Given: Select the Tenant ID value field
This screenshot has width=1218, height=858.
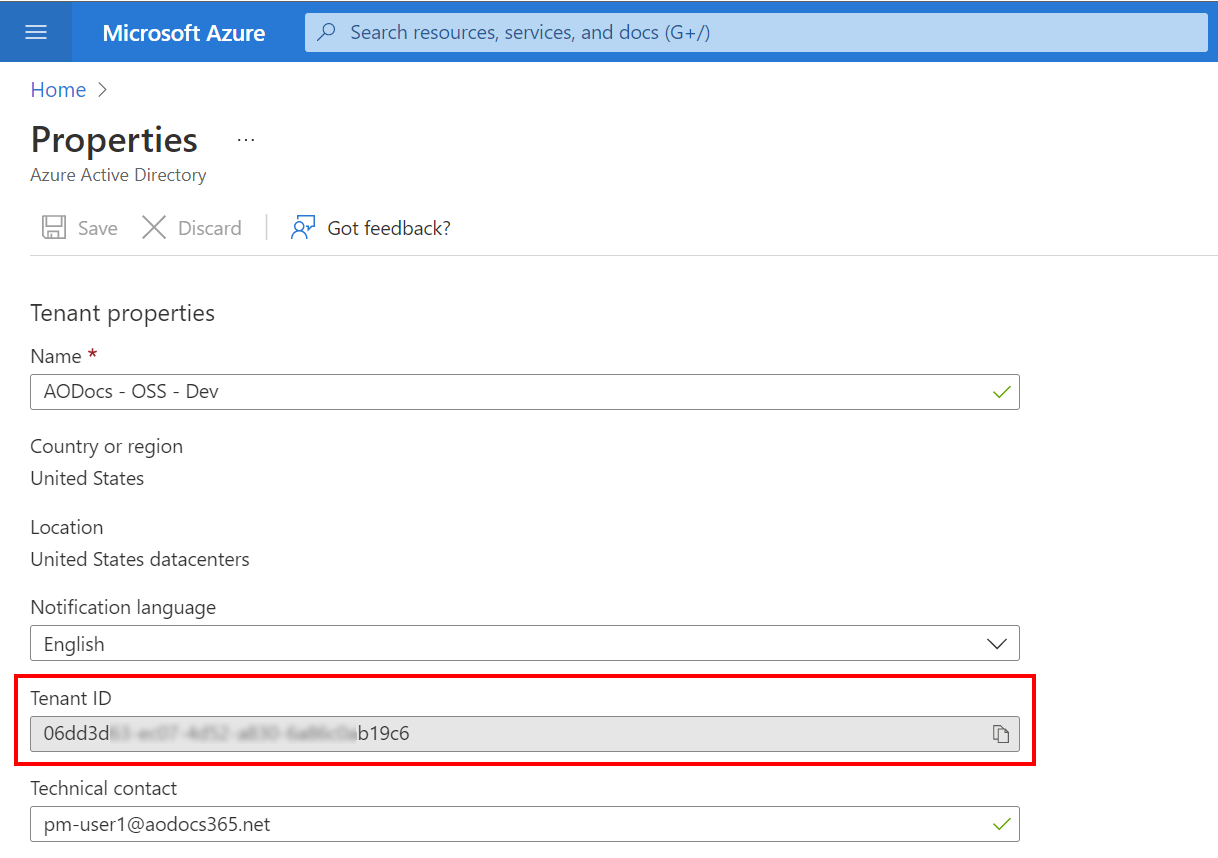Looking at the screenshot, I should [x=500, y=734].
